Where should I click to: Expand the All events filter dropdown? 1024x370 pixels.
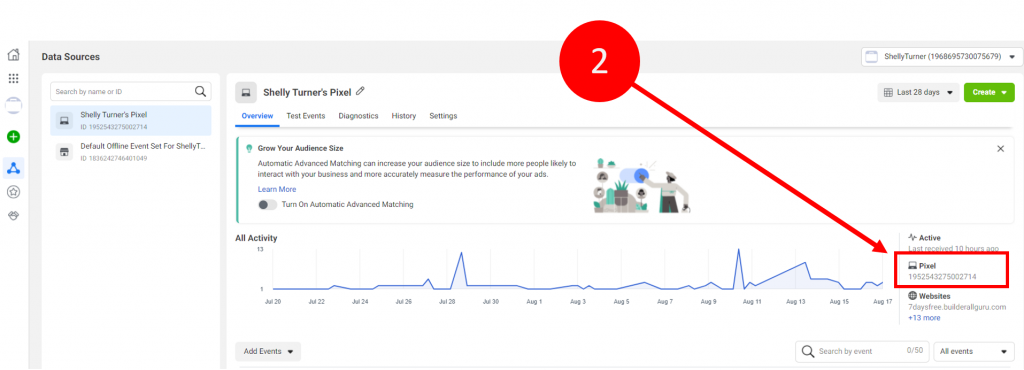[x=974, y=351]
